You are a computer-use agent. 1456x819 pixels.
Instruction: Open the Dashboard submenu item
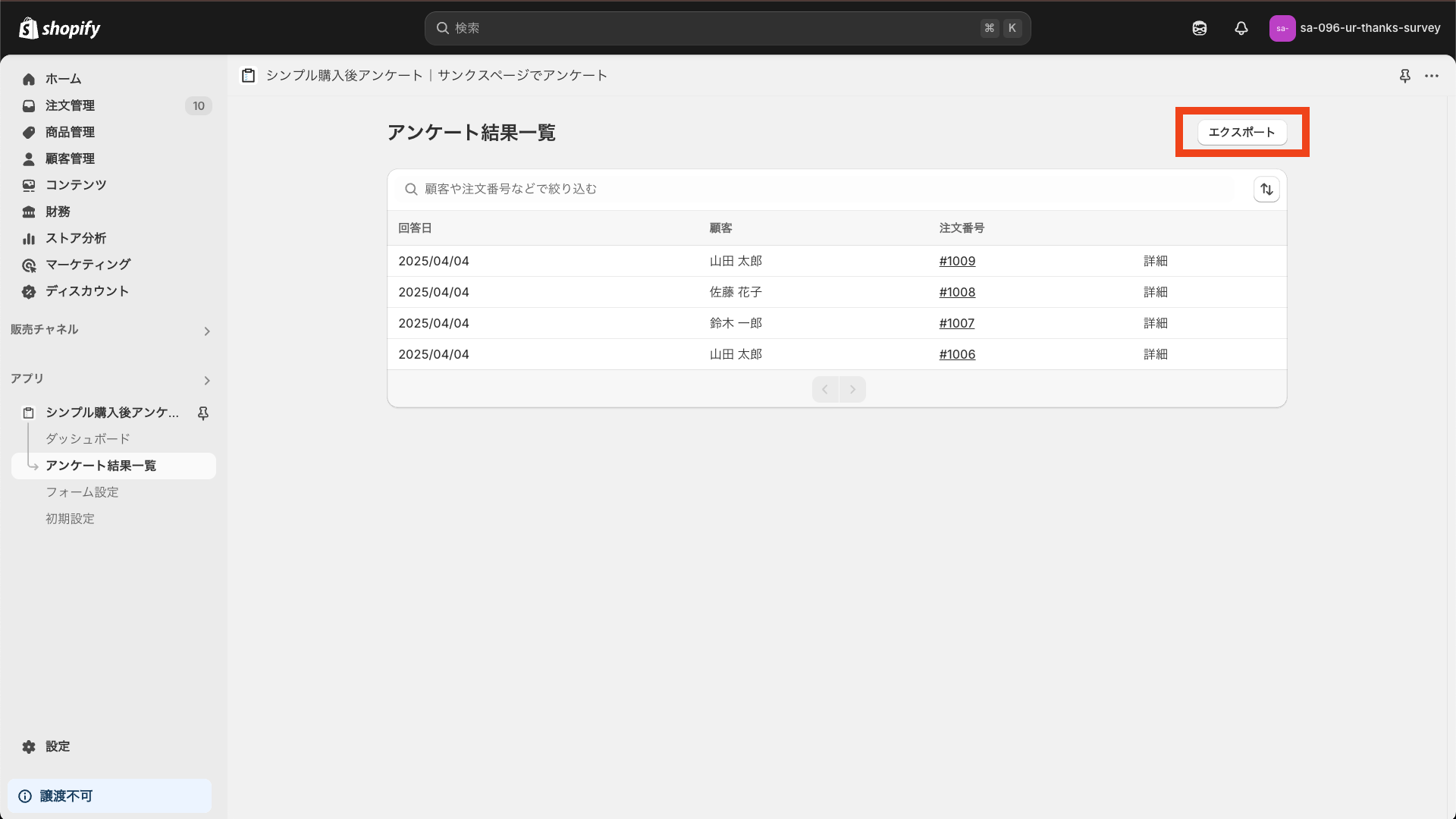(87, 439)
